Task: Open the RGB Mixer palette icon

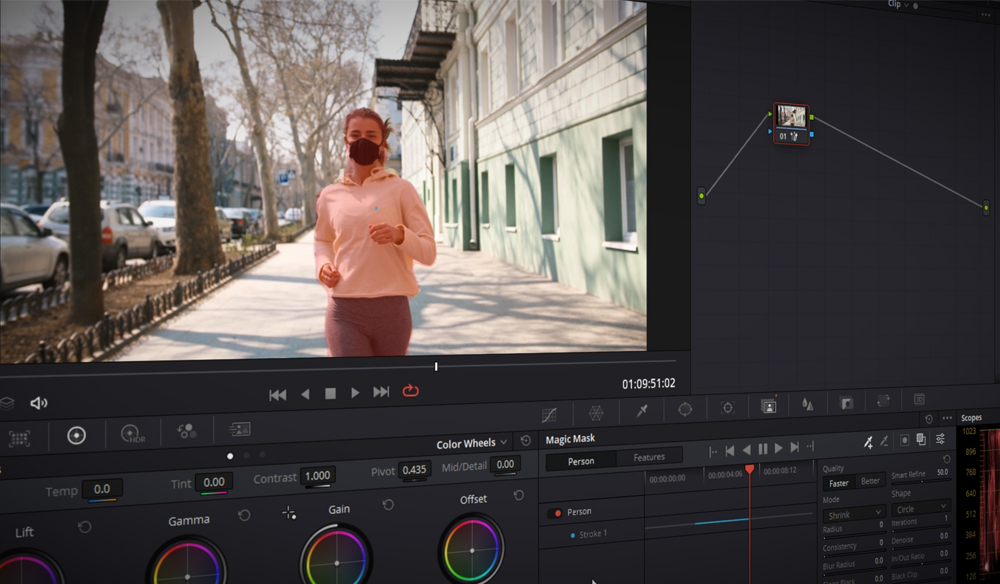Action: pyautogui.click(x=187, y=432)
